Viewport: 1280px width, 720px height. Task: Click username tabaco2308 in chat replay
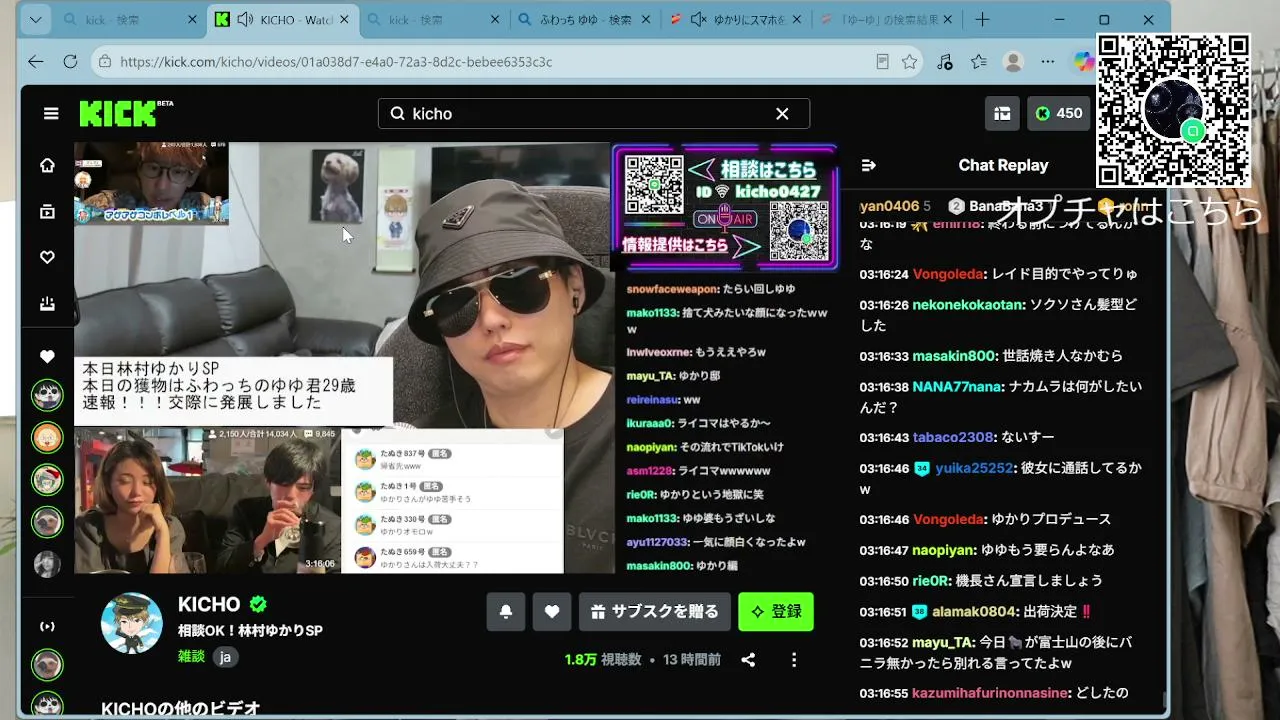[953, 437]
